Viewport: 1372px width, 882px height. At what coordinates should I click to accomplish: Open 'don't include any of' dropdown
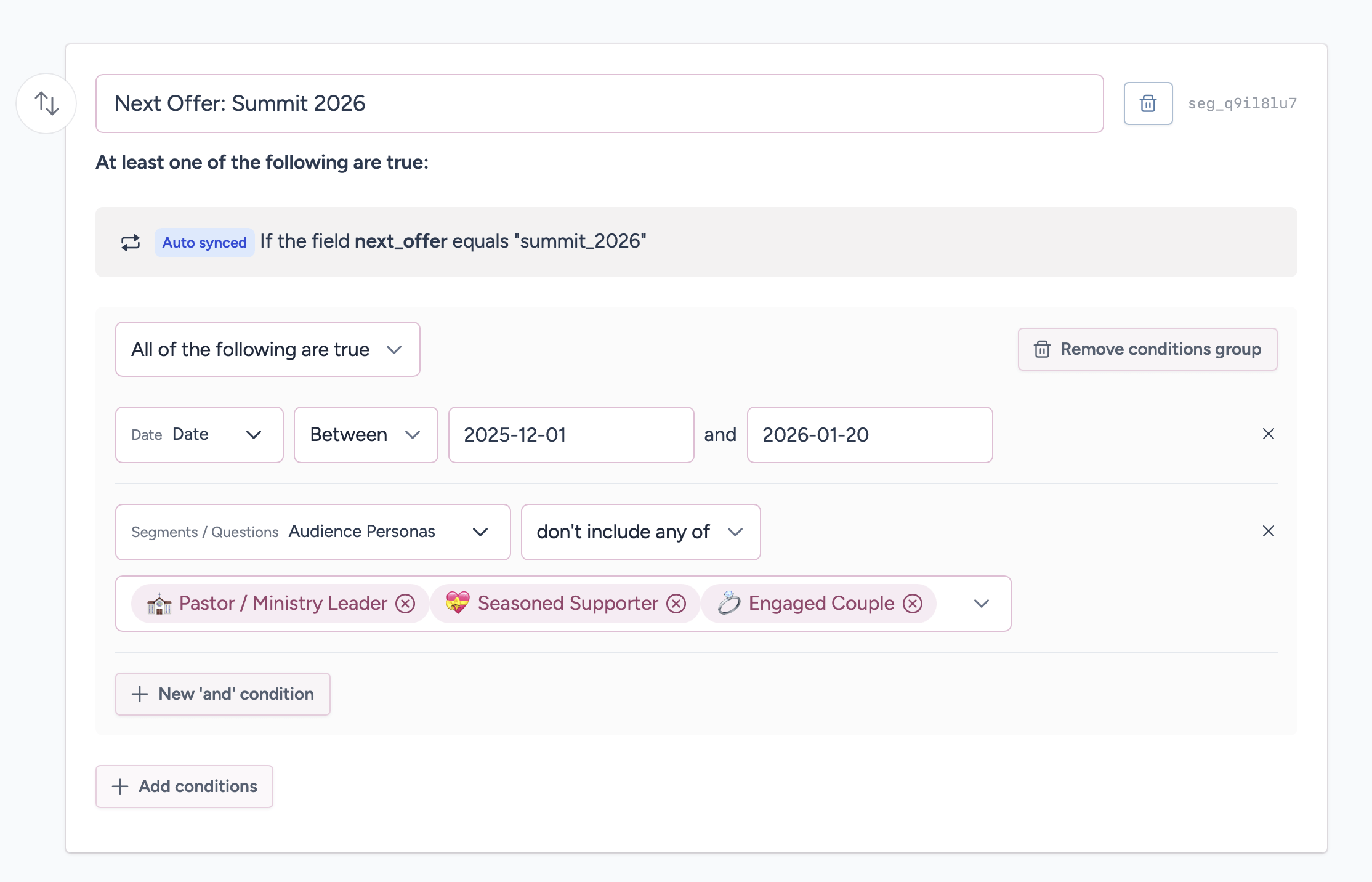click(640, 532)
